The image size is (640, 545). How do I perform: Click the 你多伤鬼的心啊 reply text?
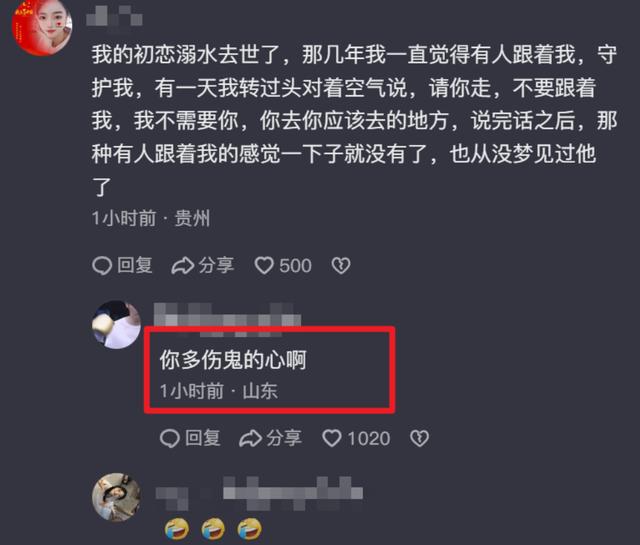pos(233,360)
